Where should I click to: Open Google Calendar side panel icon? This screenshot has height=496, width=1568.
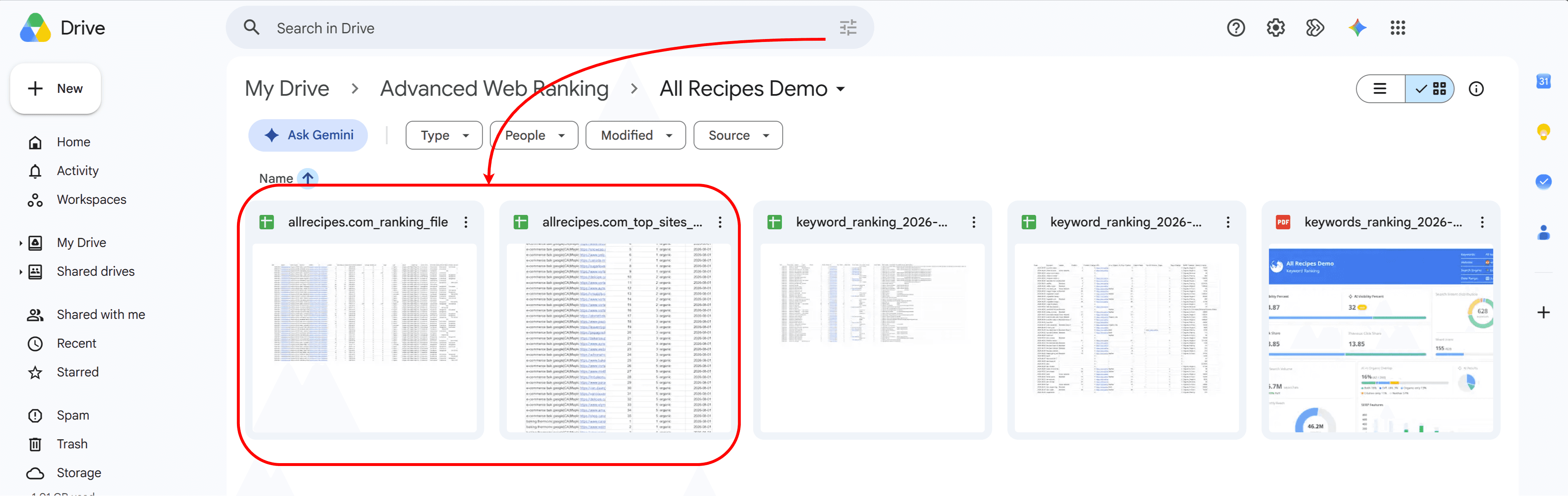[1543, 81]
